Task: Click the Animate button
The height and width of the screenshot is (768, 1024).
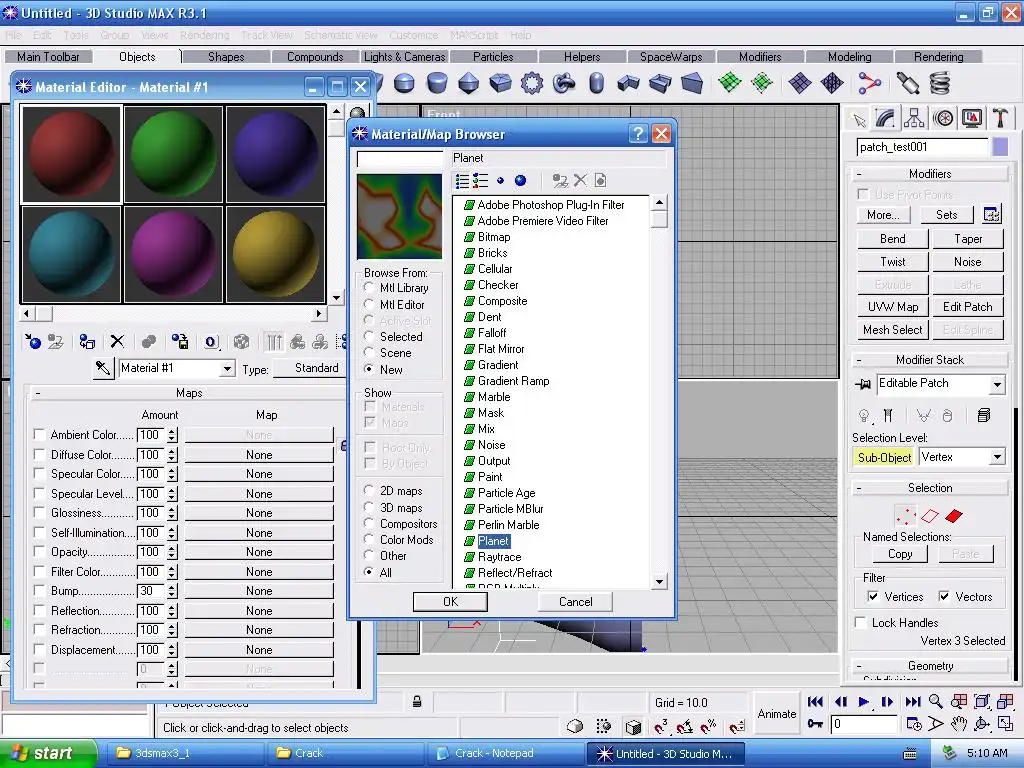Action: point(776,714)
